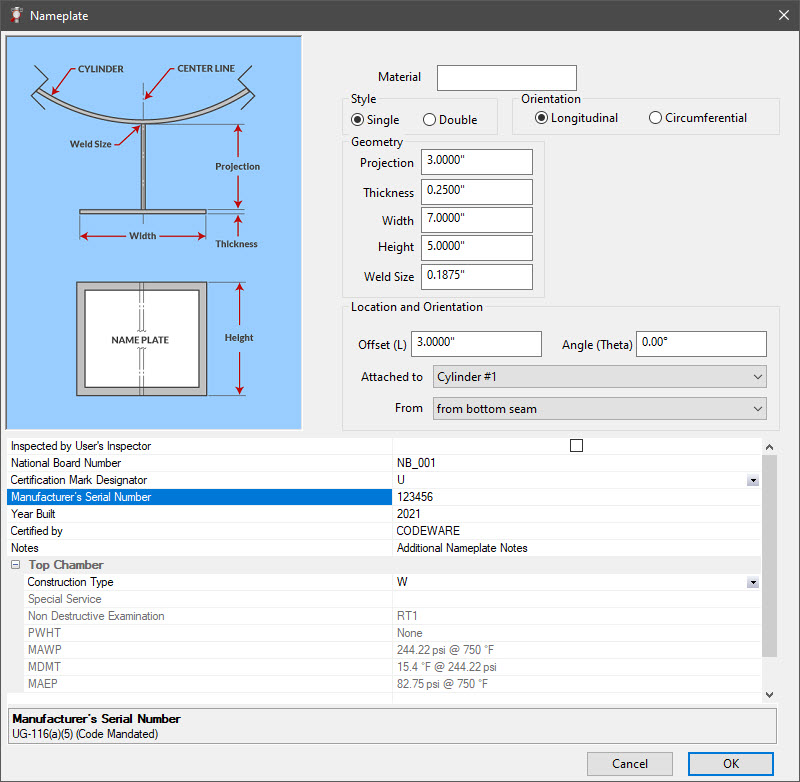Open Certification Mark Designator dropdown arrow
800x782 pixels.
coord(753,480)
